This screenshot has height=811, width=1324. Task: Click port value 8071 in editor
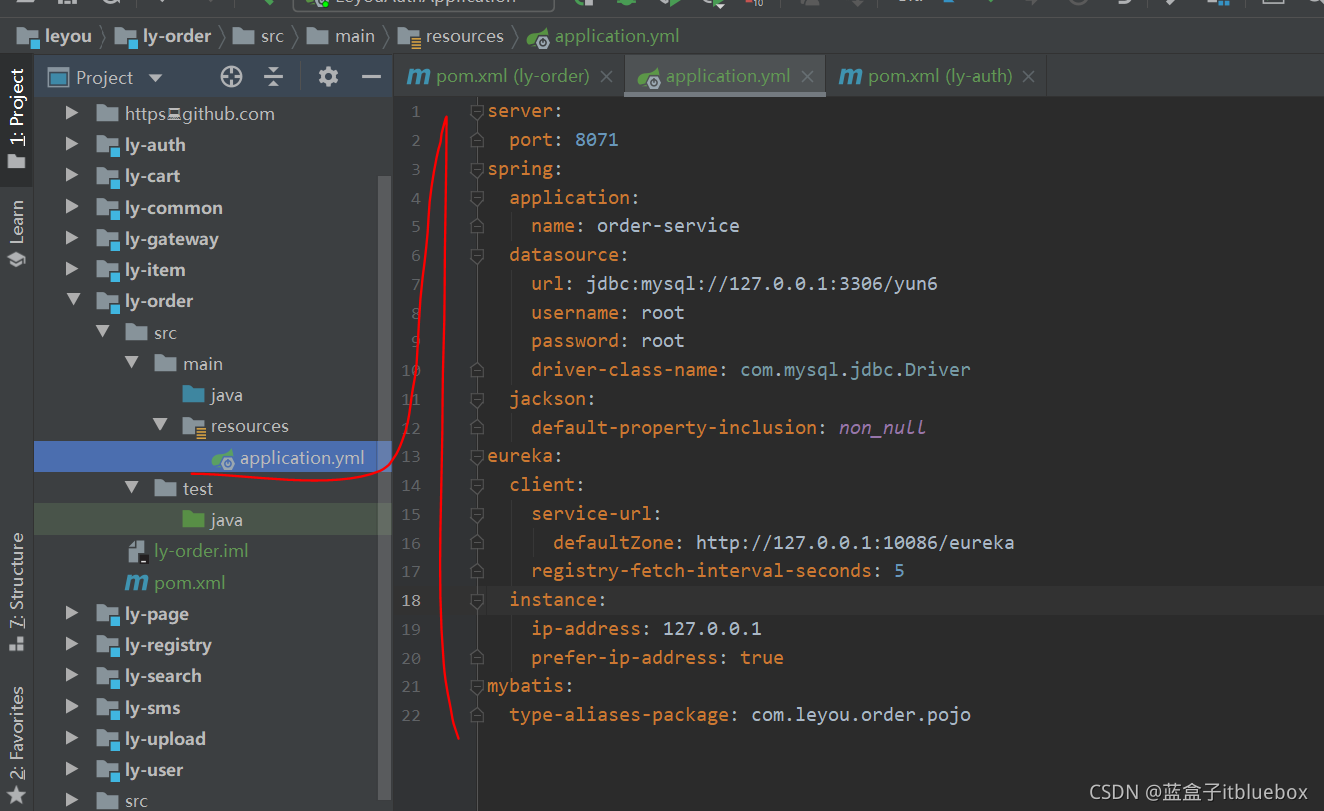click(597, 140)
